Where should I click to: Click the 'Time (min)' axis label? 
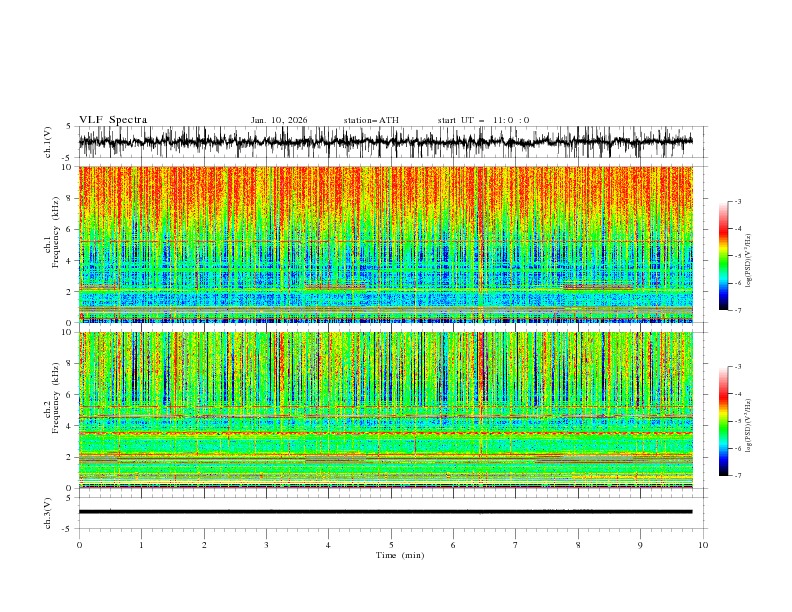400,555
